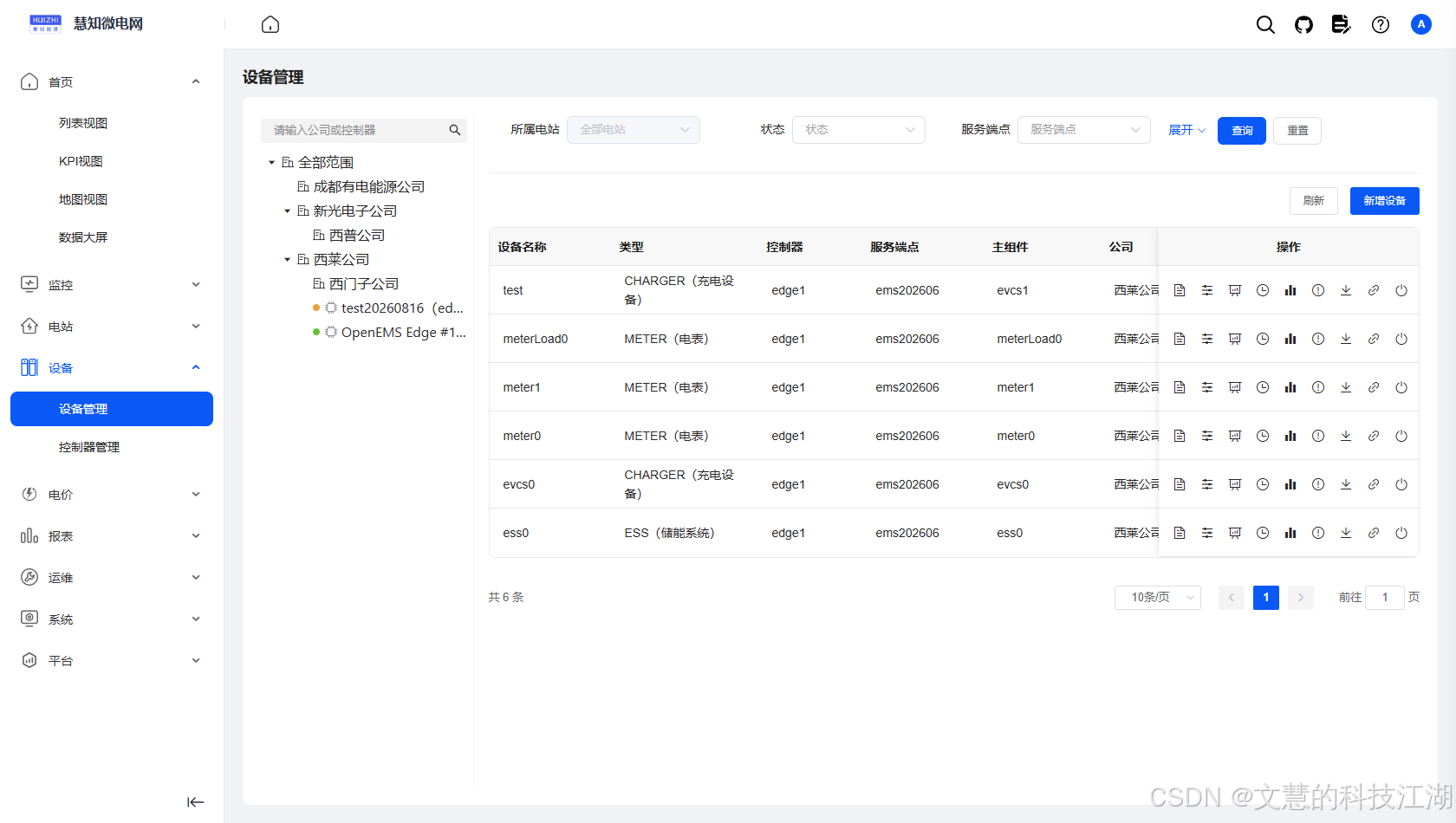Select 西普公司 in the company tree

356,236
